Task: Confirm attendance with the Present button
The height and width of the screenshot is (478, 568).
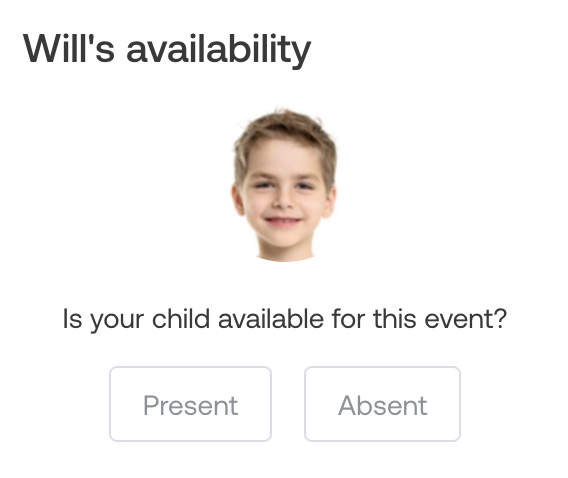Action: point(190,404)
